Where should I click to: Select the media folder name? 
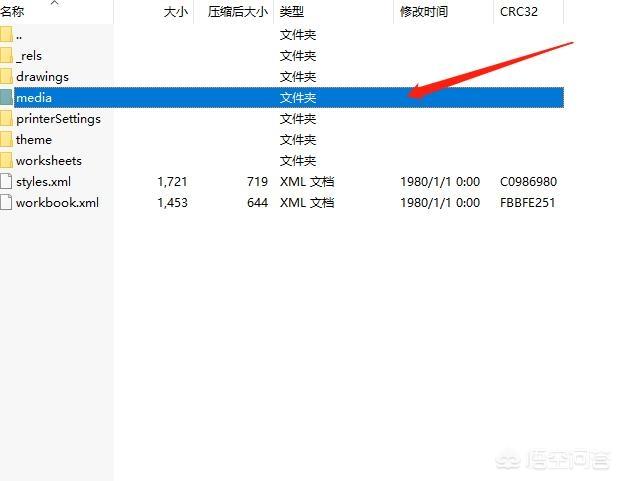click(x=34, y=98)
